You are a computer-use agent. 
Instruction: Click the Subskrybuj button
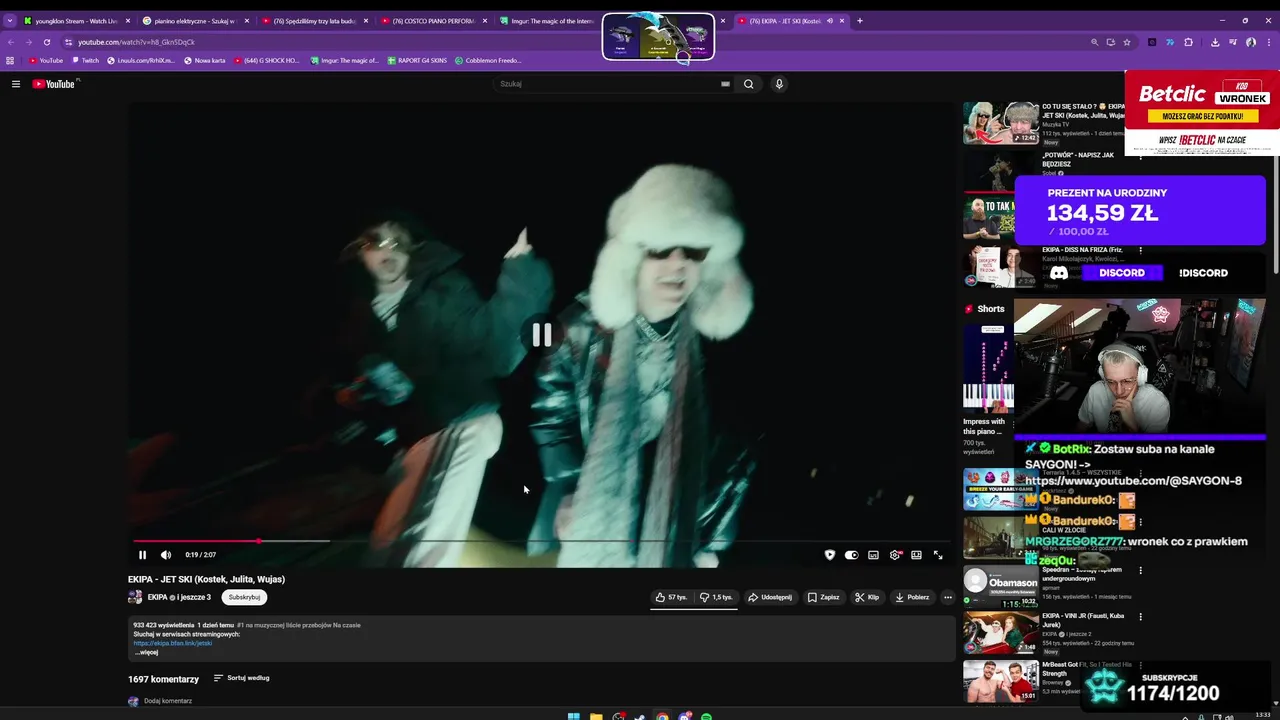[244, 597]
